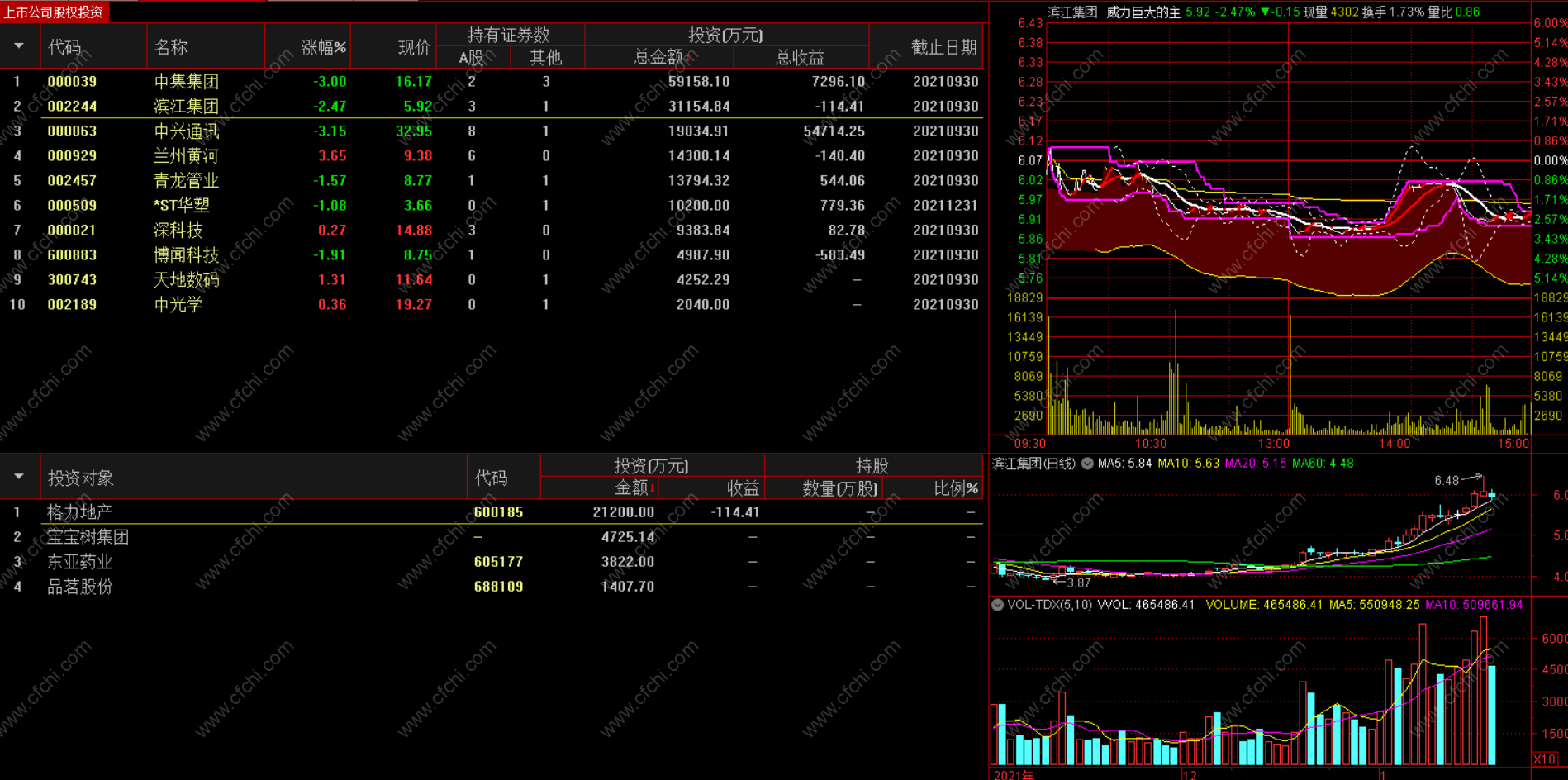Click the 13:00 marker on intraday time axis
The height and width of the screenshot is (780, 1568).
[1273, 444]
